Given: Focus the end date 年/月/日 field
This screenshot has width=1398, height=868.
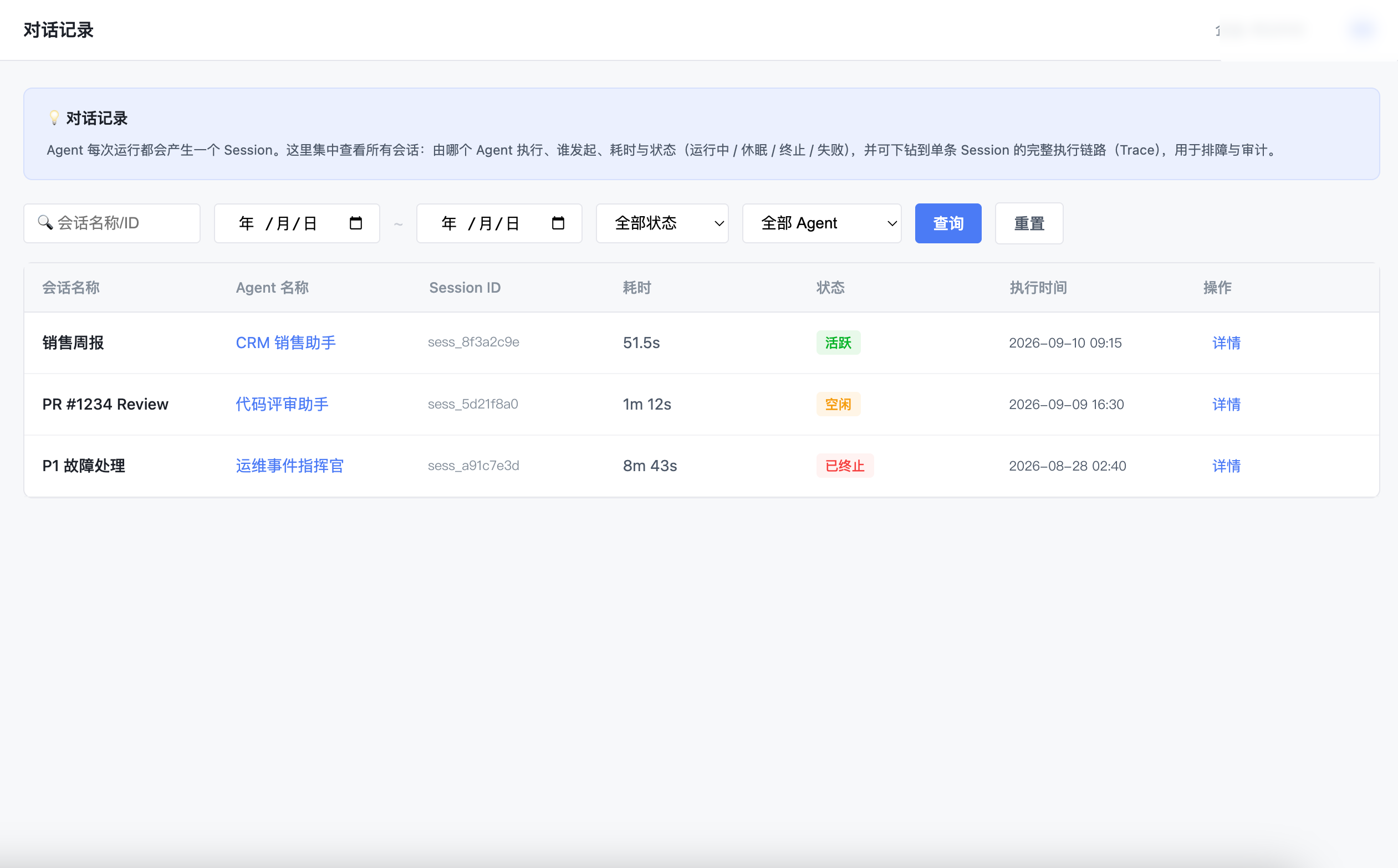Looking at the screenshot, I should (499, 223).
